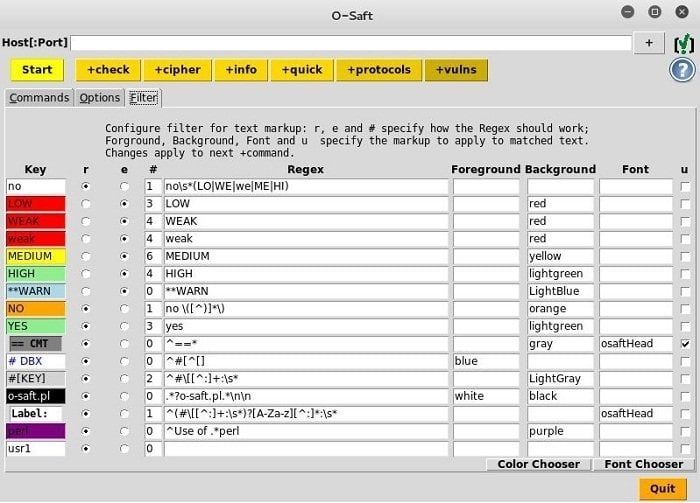Image resolution: width=700 pixels, height=503 pixels.
Task: Click the red LOW key swatch
Action: (x=36, y=204)
